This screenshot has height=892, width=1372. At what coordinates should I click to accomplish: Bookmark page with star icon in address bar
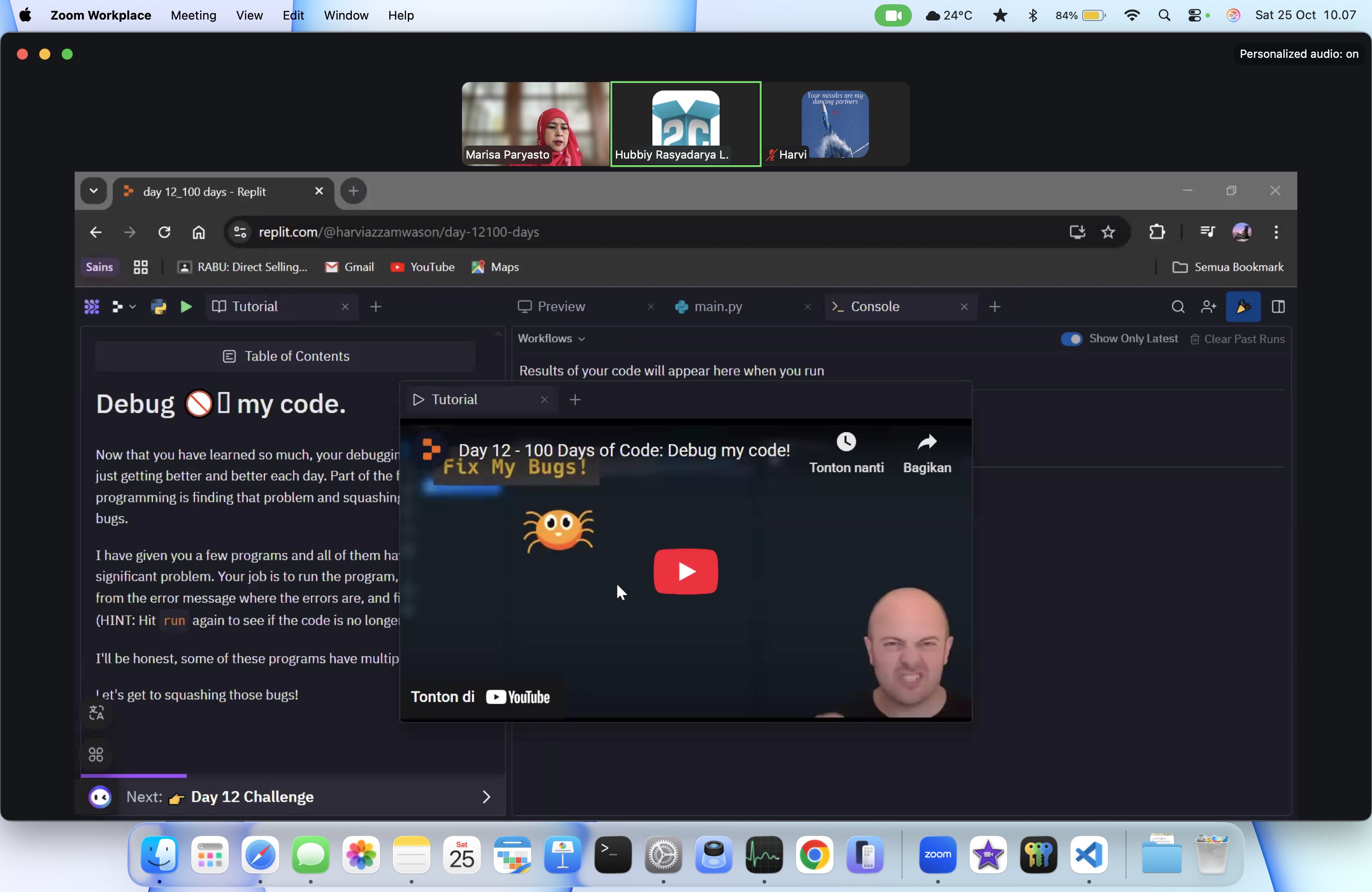[1108, 232]
